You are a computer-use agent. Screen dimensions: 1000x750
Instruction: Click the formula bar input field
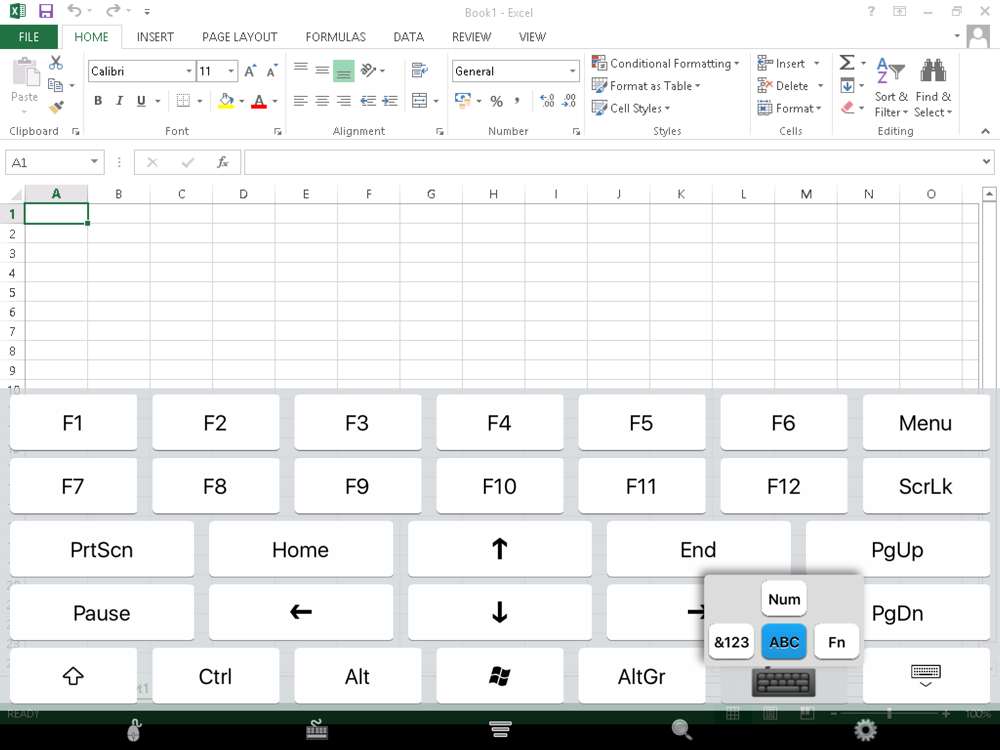(x=612, y=162)
